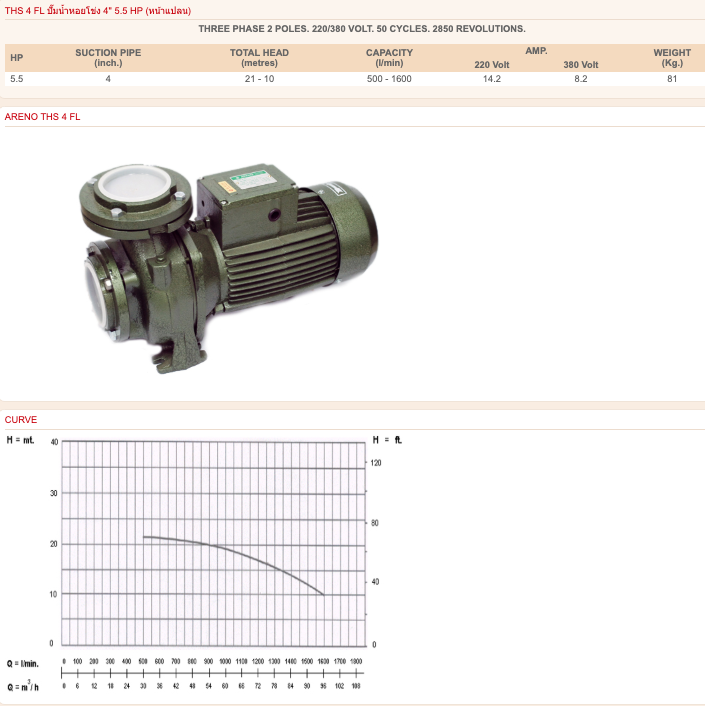Click the H = mt. axis label

tap(20, 440)
